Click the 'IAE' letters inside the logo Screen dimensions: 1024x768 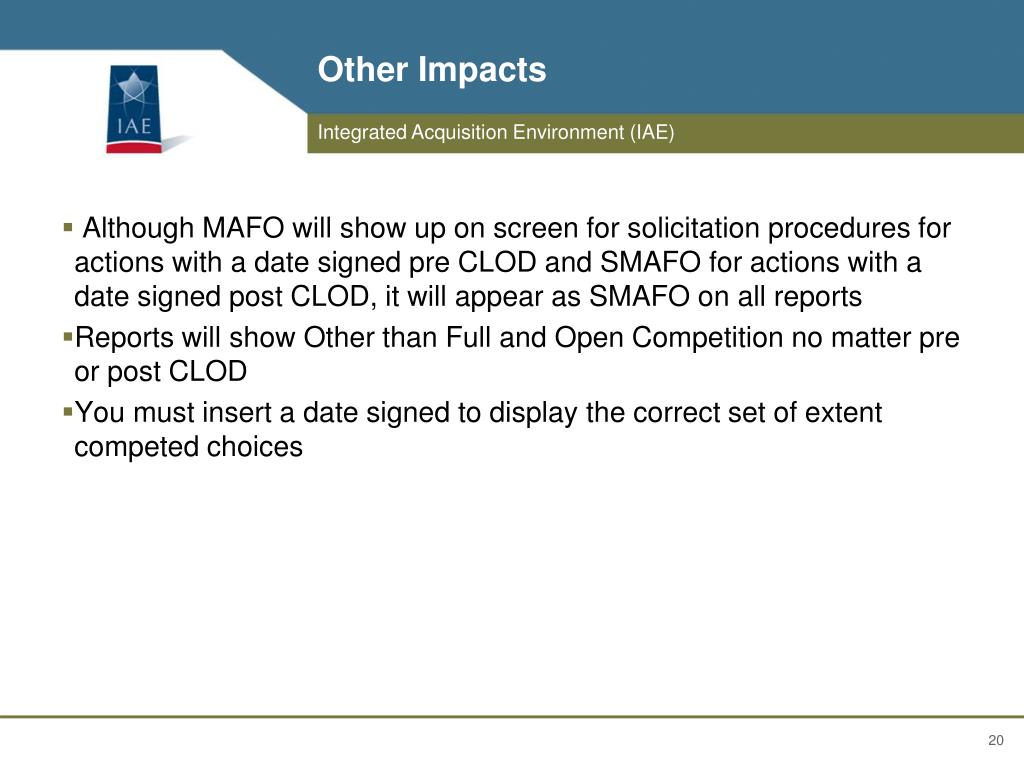[x=134, y=126]
